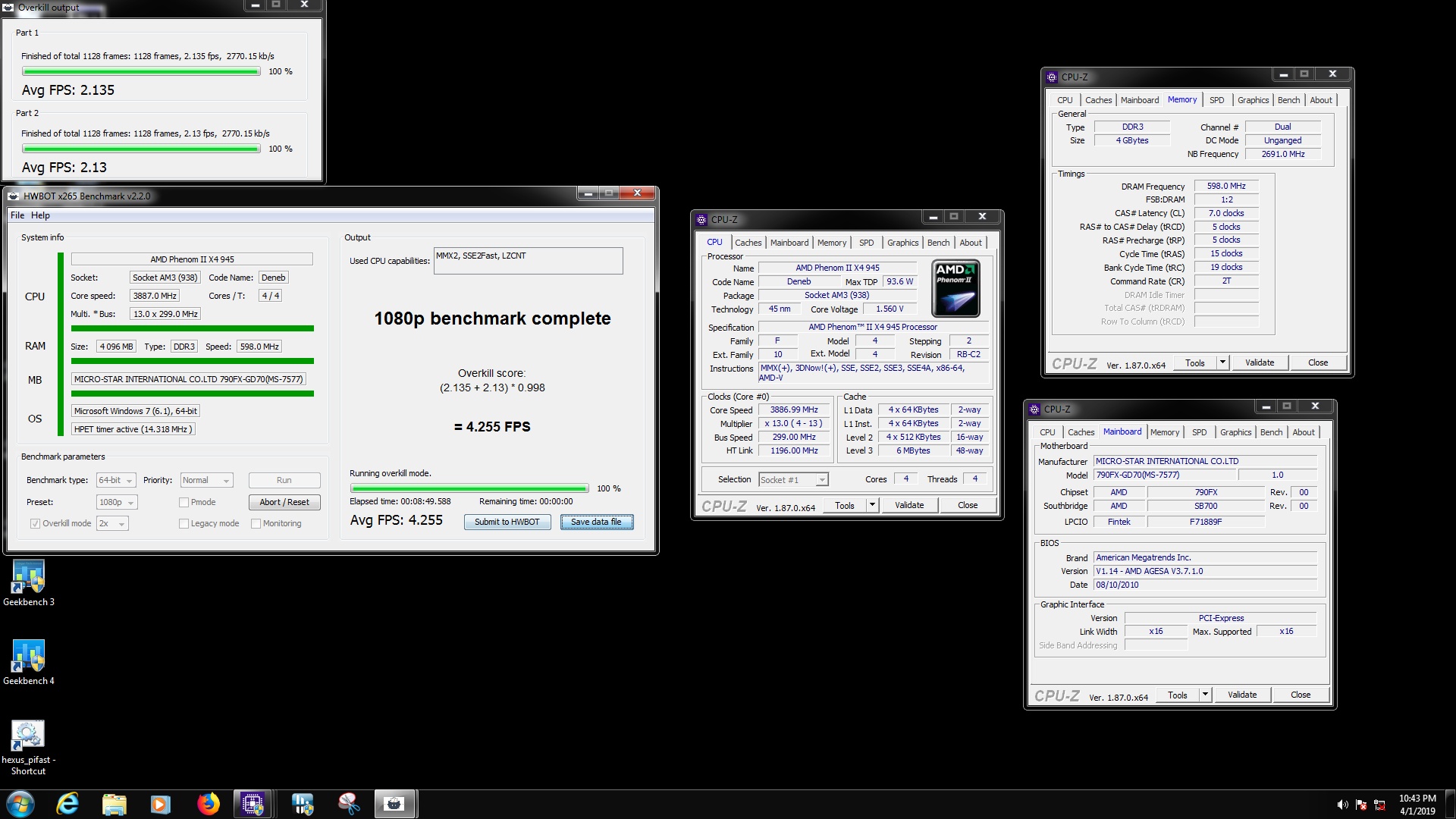Open About tab in CPU-Z Memory window
Screen dimensions: 1456x819
pos(1320,100)
